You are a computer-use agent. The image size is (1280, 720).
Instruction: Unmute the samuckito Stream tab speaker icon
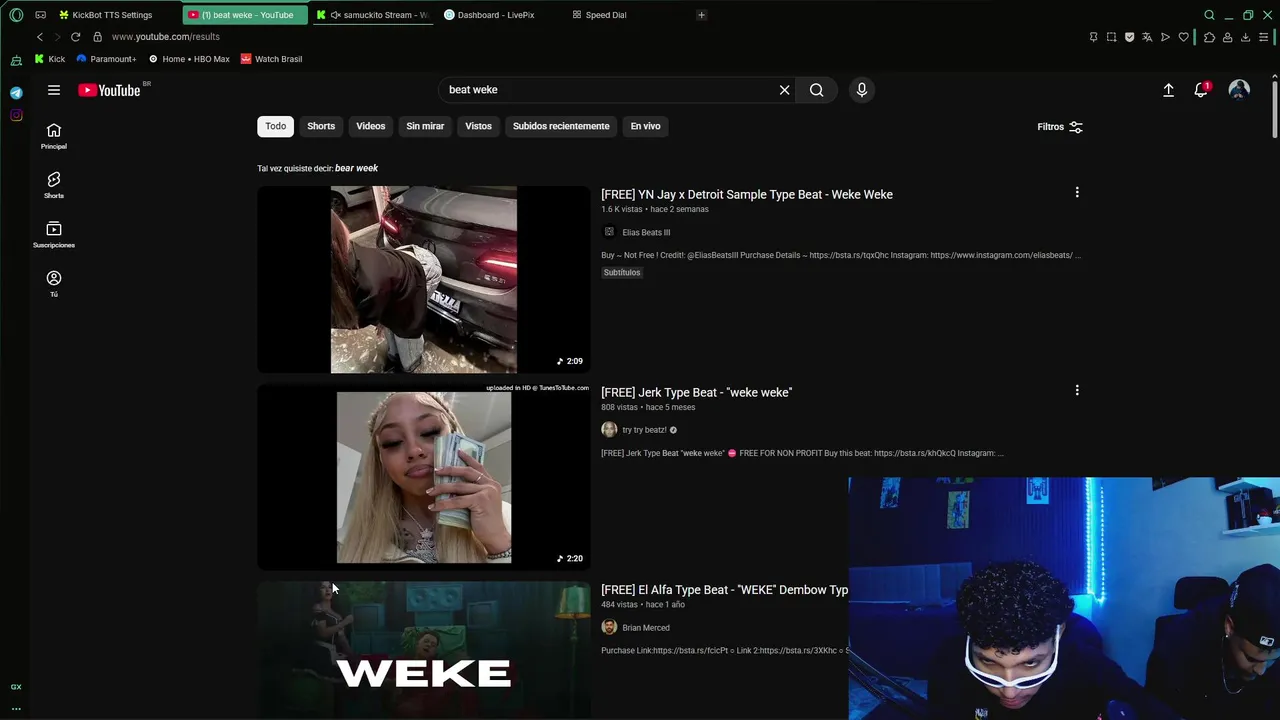click(335, 15)
